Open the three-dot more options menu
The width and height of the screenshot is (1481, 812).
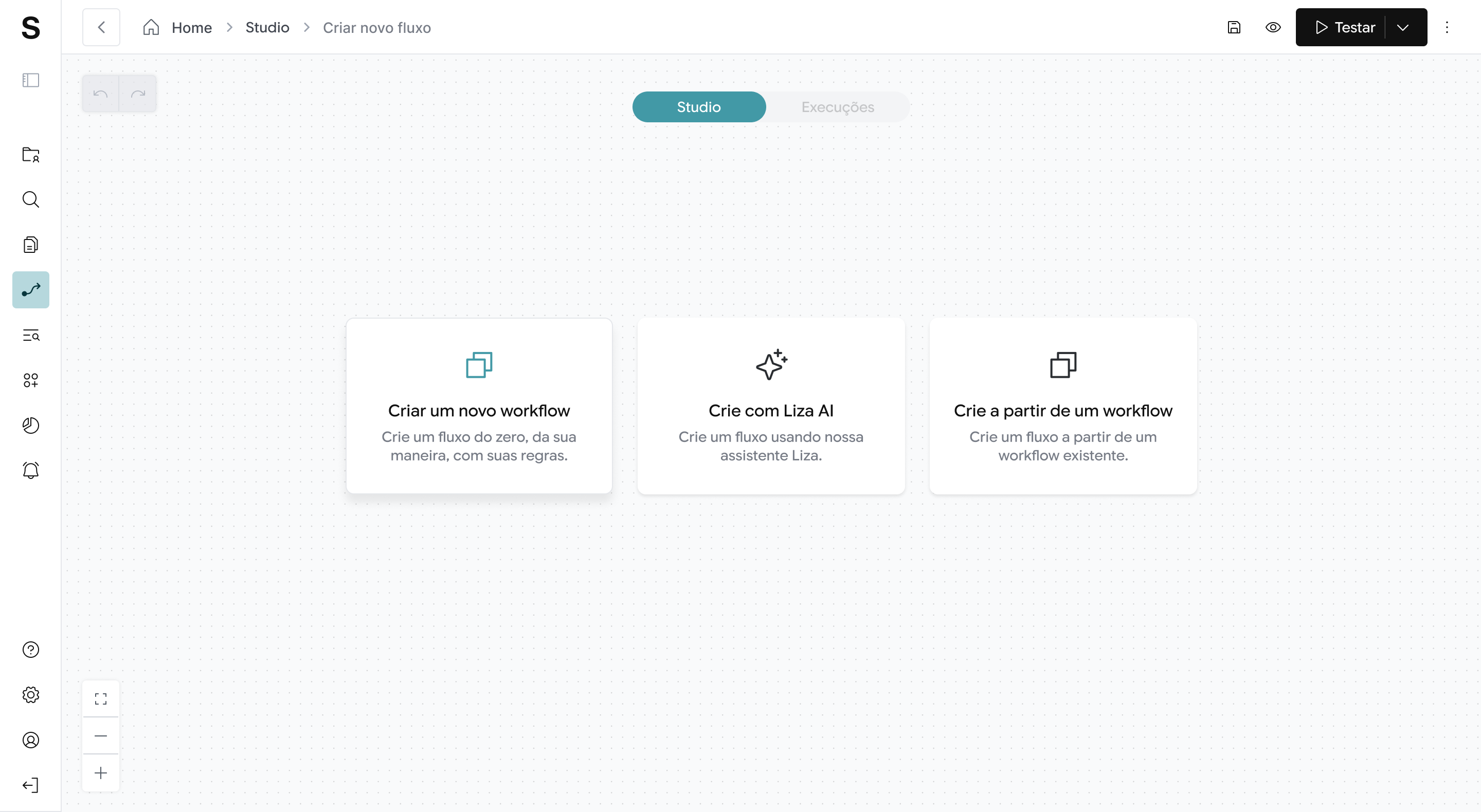(1447, 27)
